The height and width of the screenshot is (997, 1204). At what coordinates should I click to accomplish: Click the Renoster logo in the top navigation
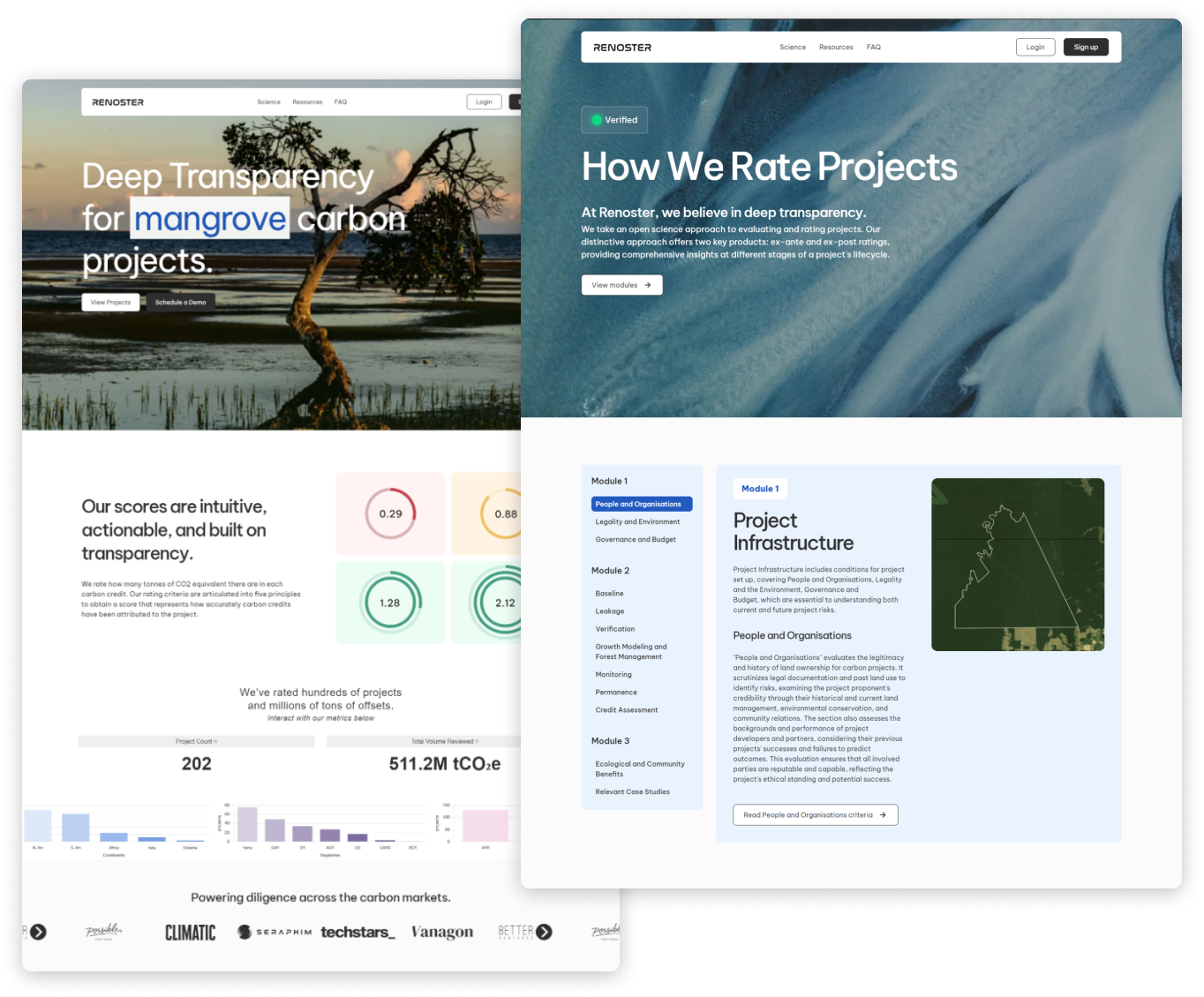pos(622,47)
